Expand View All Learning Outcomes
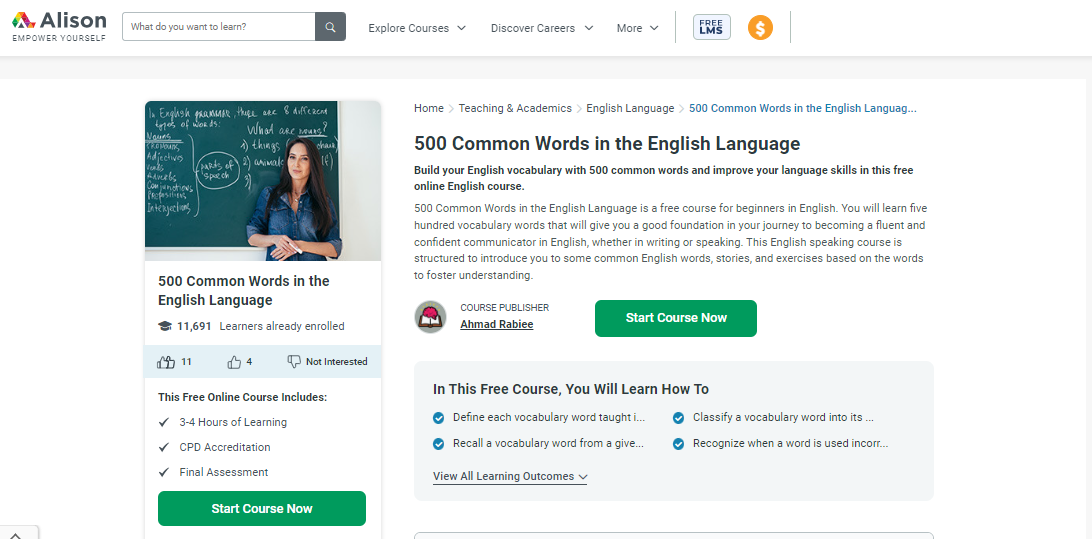 [510, 476]
